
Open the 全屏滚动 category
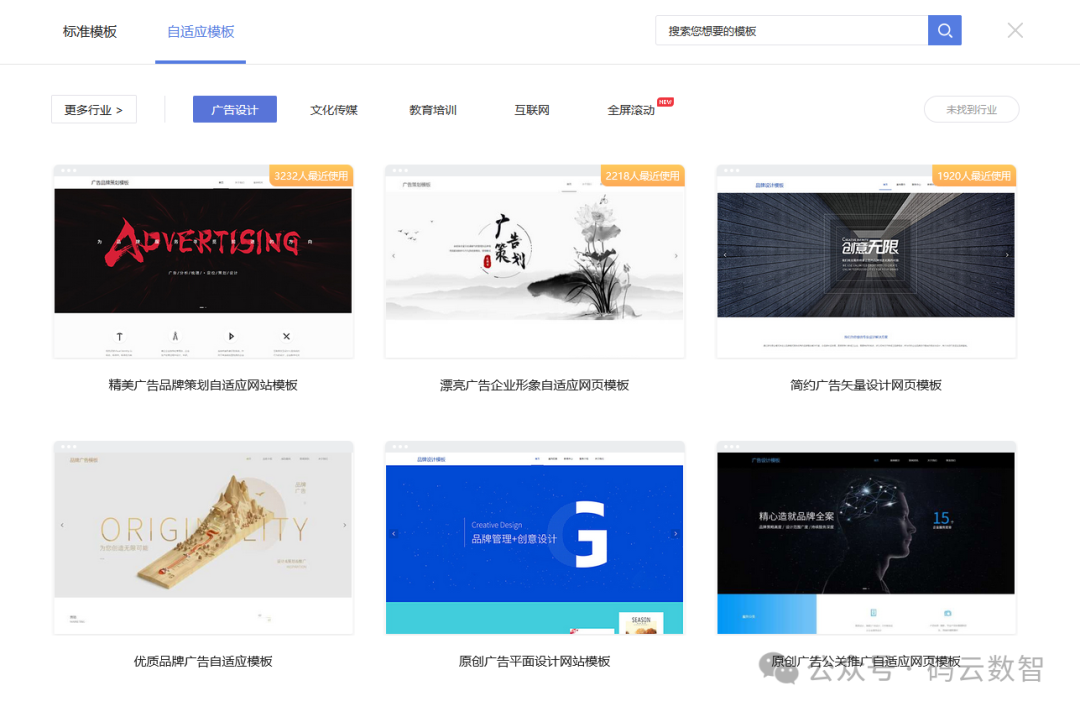pos(631,110)
